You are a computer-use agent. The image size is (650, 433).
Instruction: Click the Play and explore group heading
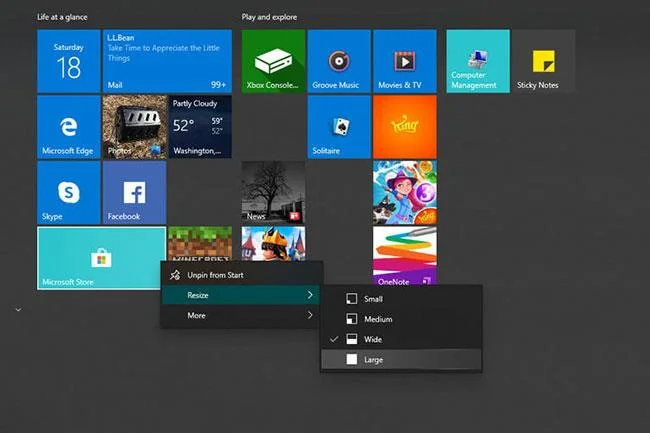pos(269,17)
